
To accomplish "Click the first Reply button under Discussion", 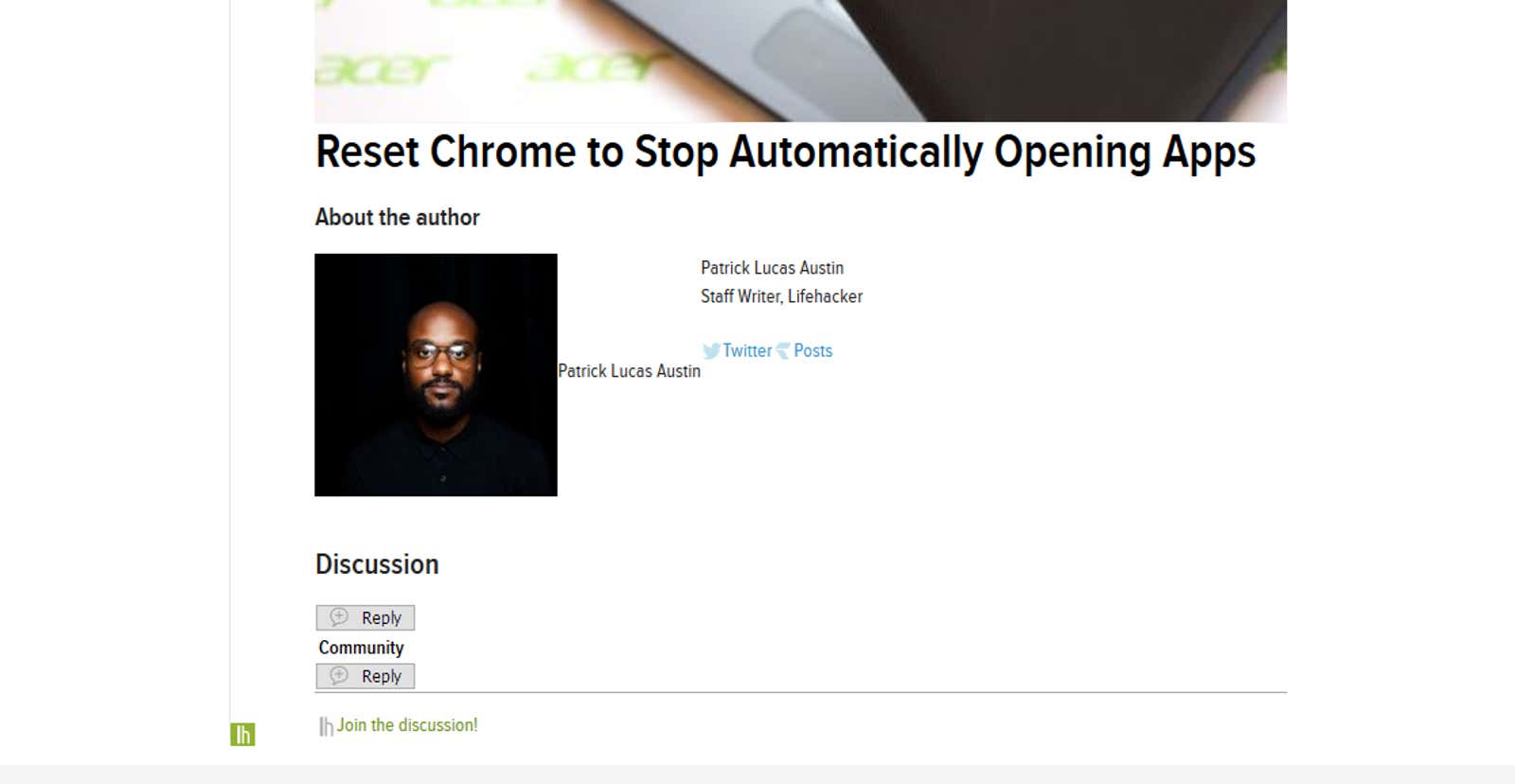I will pyautogui.click(x=365, y=617).
